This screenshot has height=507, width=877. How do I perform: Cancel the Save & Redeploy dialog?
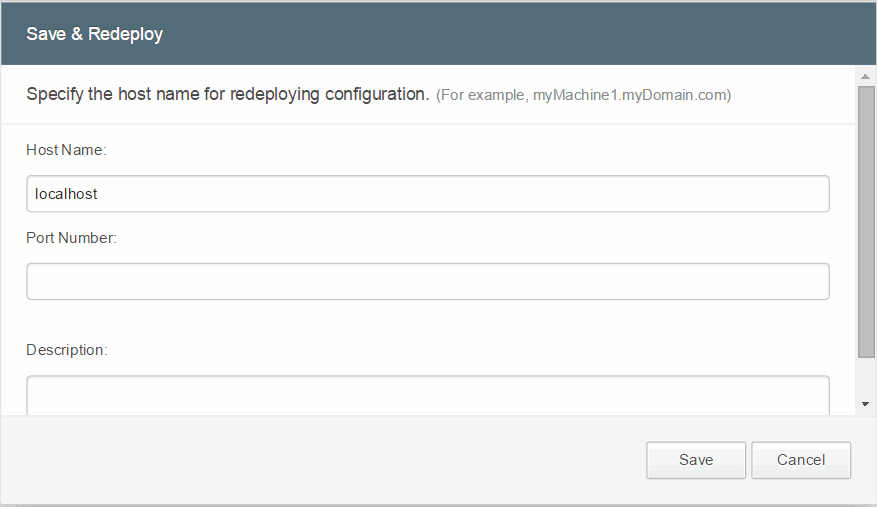point(801,460)
